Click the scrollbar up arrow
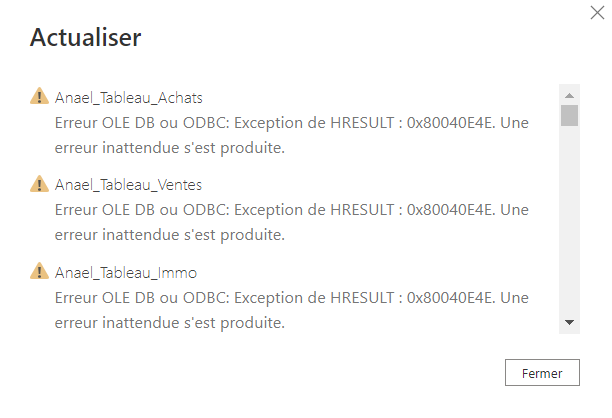This screenshot has width=612, height=418. [569, 96]
